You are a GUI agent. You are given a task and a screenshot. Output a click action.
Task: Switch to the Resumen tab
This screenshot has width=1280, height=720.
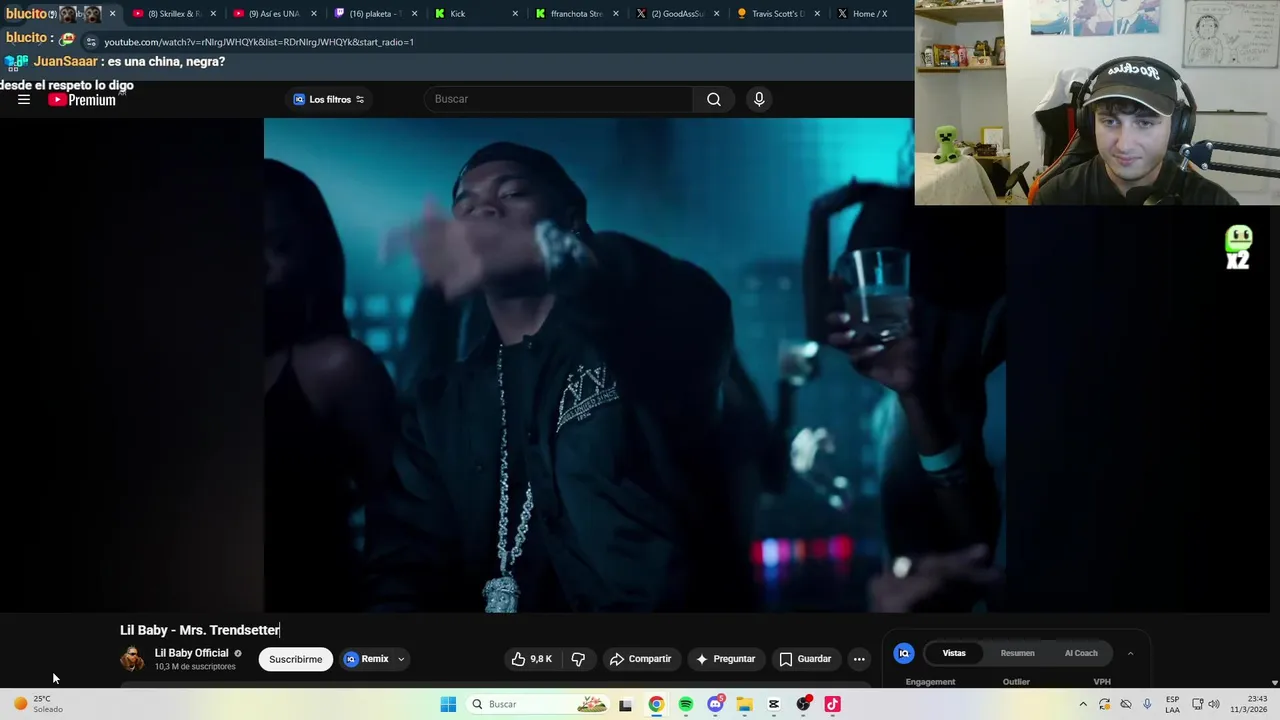[1017, 653]
